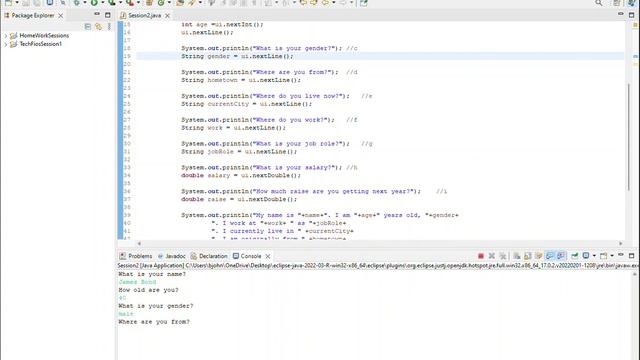This screenshot has height=360, width=640.
Task: Open the Coverage dropdown arrow
Action: click(x=120, y=3)
